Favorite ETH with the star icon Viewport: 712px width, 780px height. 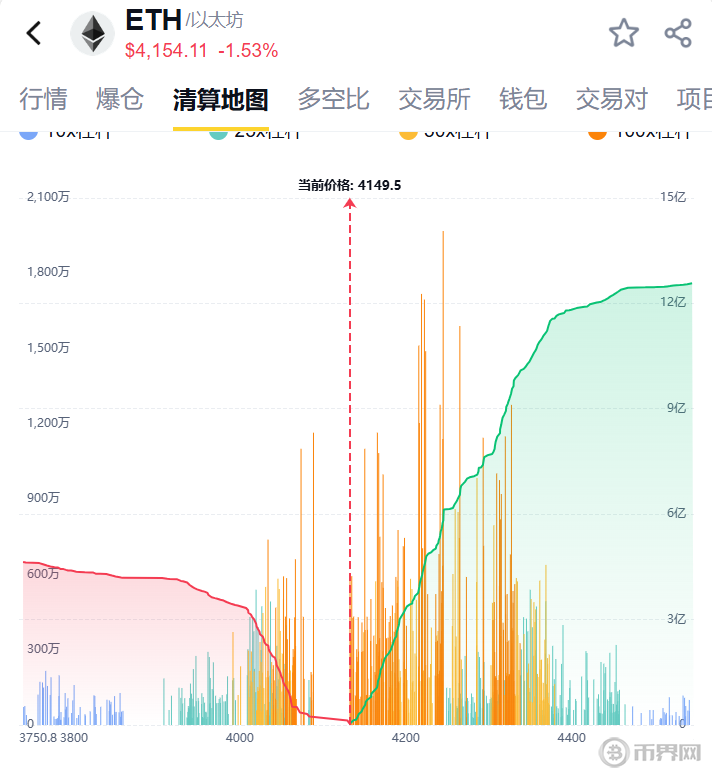tap(624, 33)
